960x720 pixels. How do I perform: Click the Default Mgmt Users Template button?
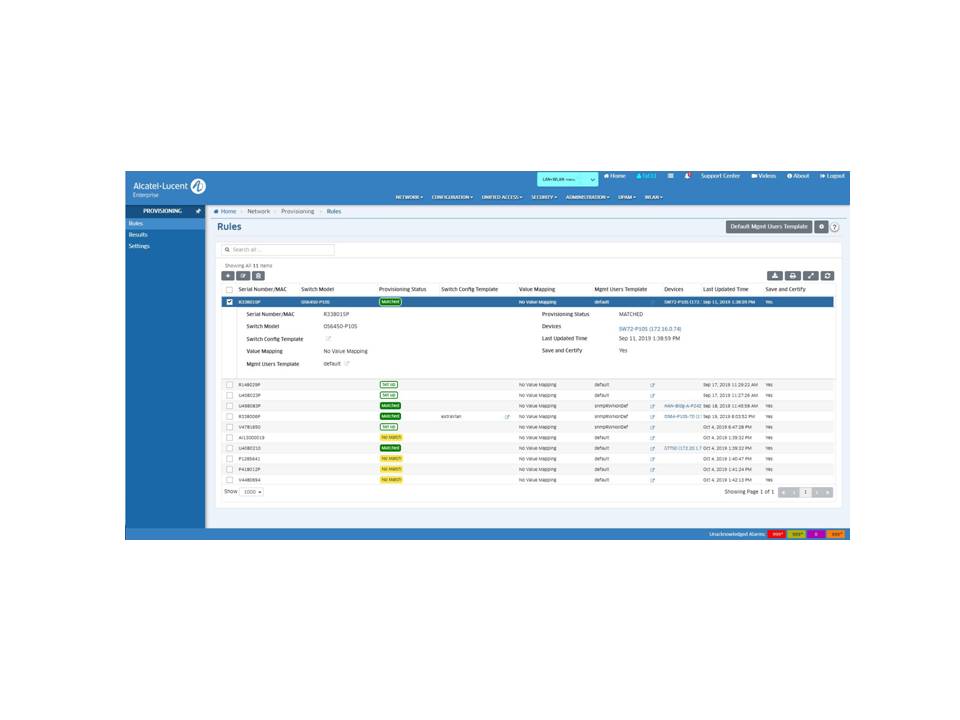[769, 227]
